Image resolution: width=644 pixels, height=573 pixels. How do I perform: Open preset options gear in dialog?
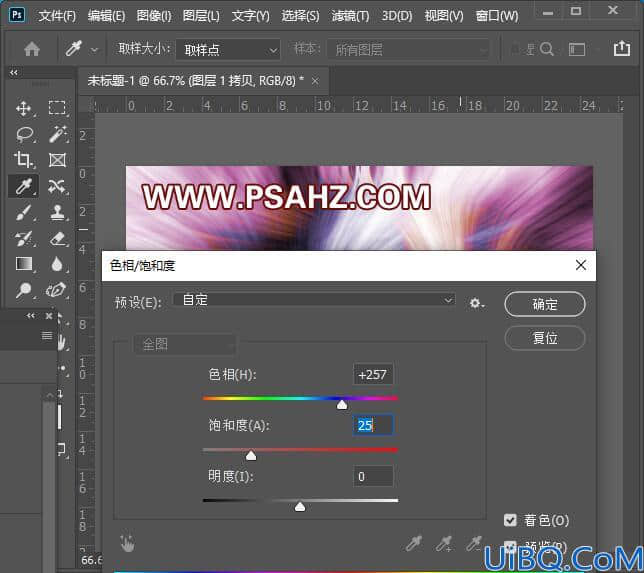pos(476,304)
